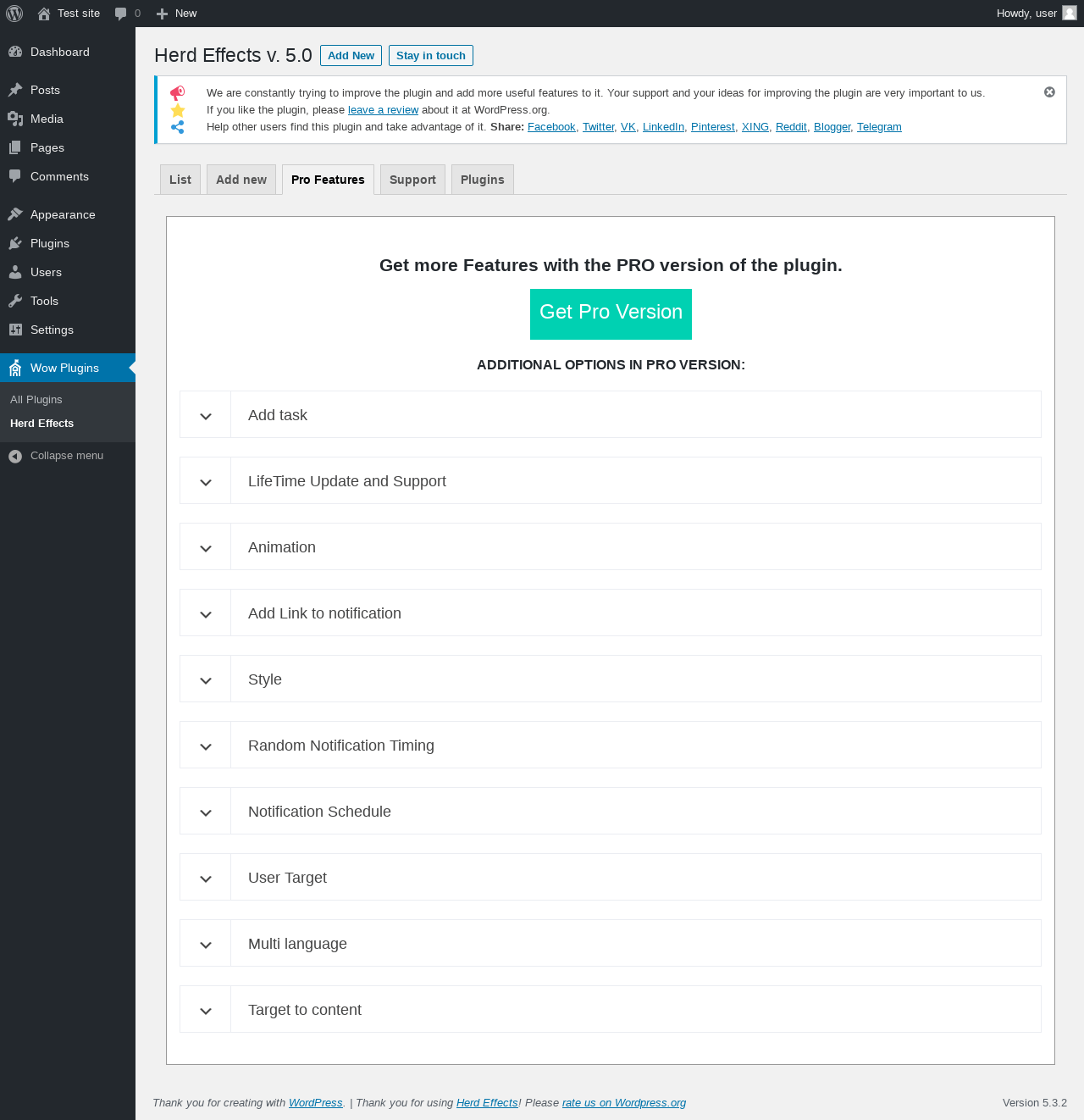The width and height of the screenshot is (1084, 1120).
Task: Open All Plugins submenu item
Action: [36, 400]
